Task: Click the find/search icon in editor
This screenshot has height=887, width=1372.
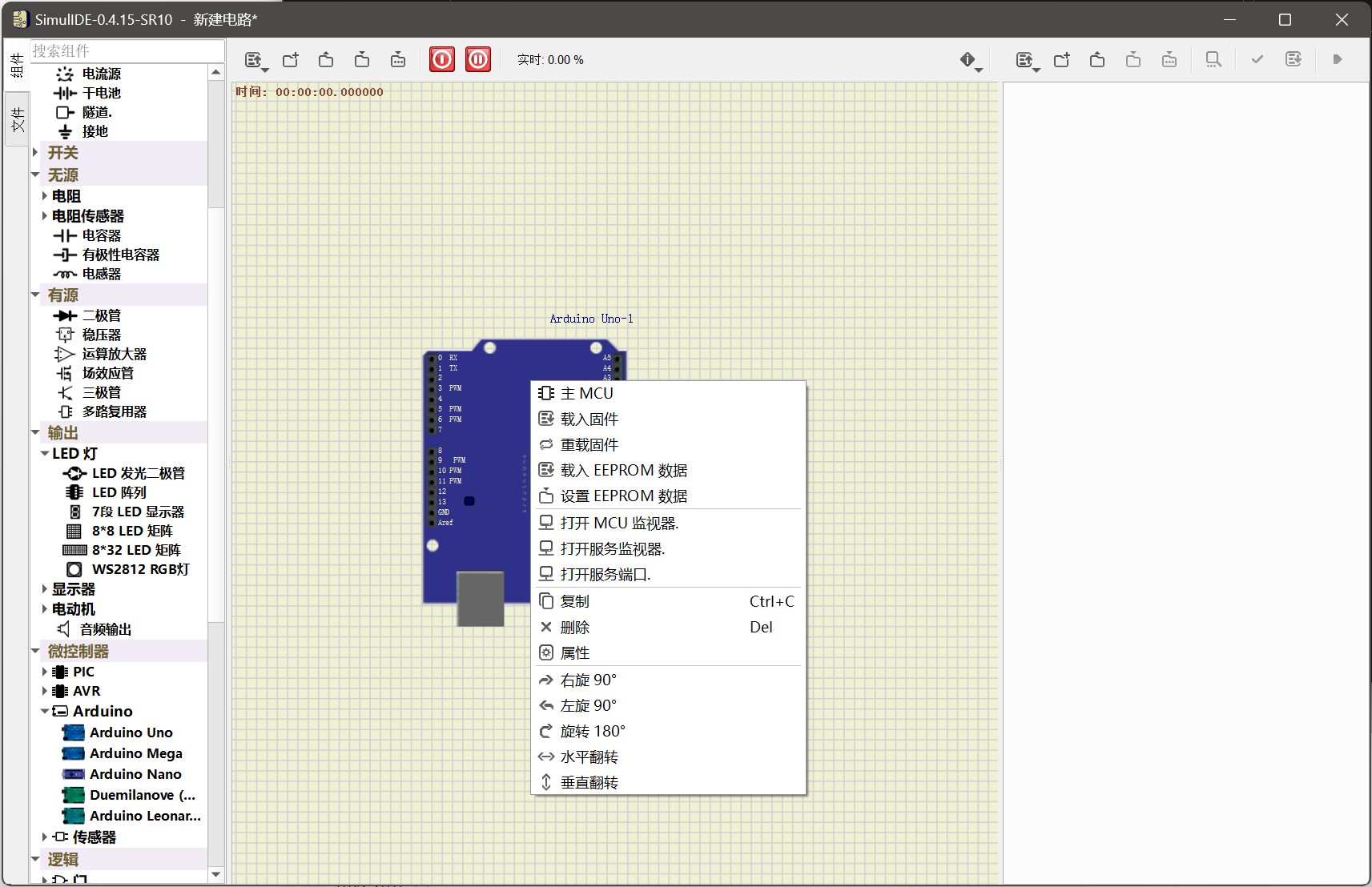Action: [x=1213, y=60]
